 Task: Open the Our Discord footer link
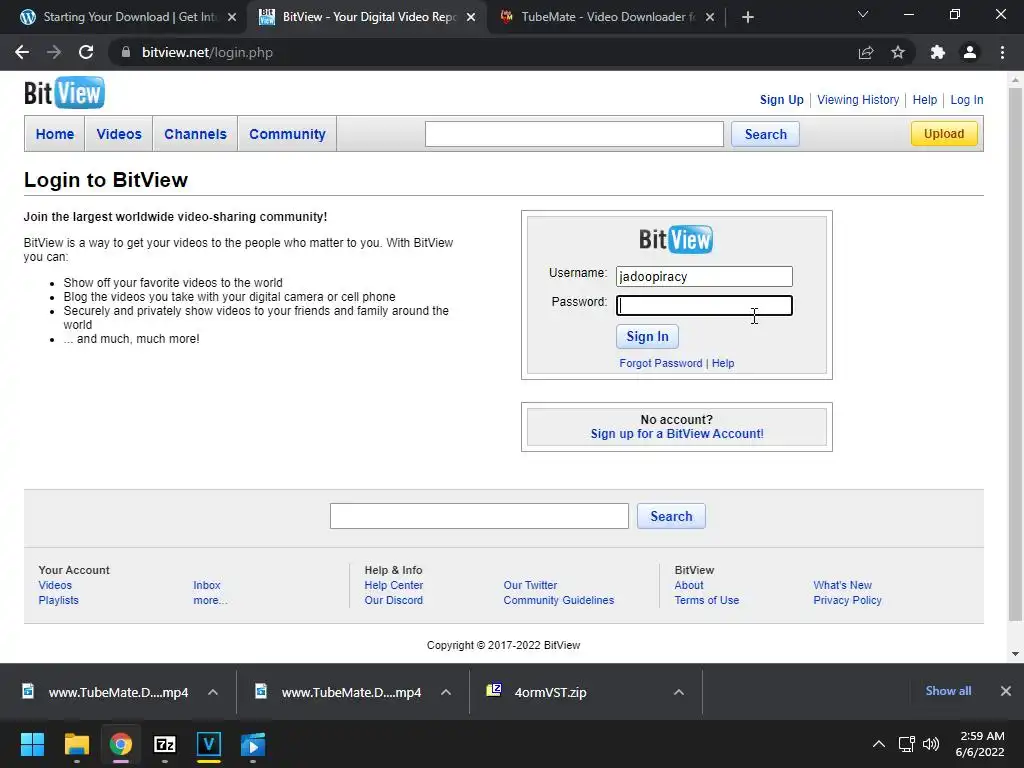(394, 600)
